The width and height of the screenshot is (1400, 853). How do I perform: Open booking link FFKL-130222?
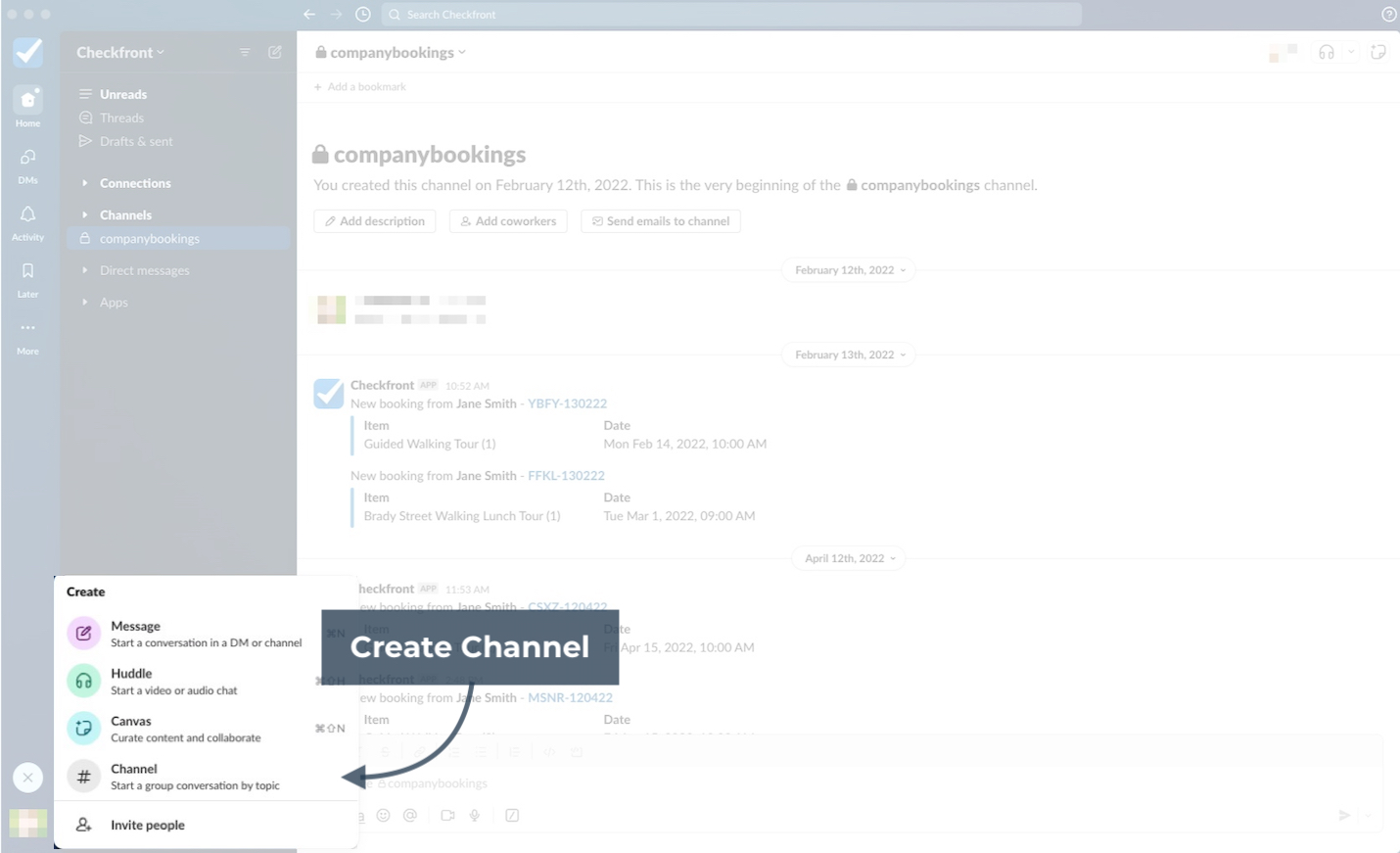[566, 476]
